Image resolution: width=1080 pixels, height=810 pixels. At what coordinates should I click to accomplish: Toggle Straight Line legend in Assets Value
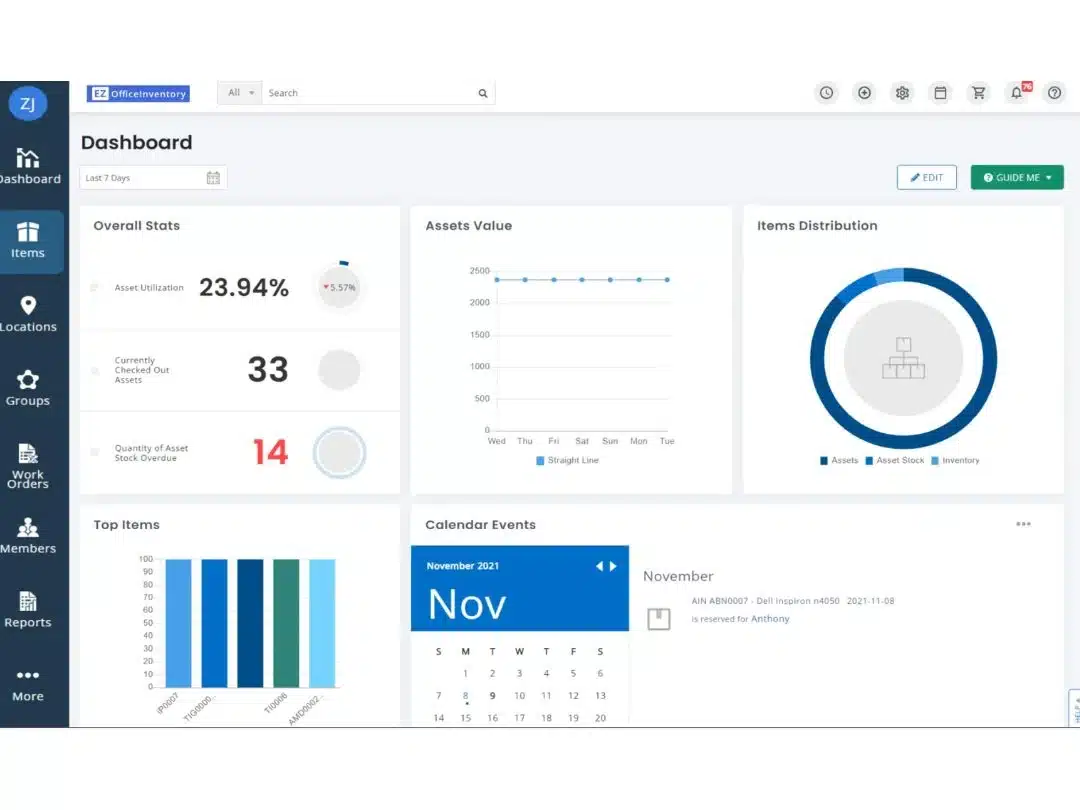point(567,461)
